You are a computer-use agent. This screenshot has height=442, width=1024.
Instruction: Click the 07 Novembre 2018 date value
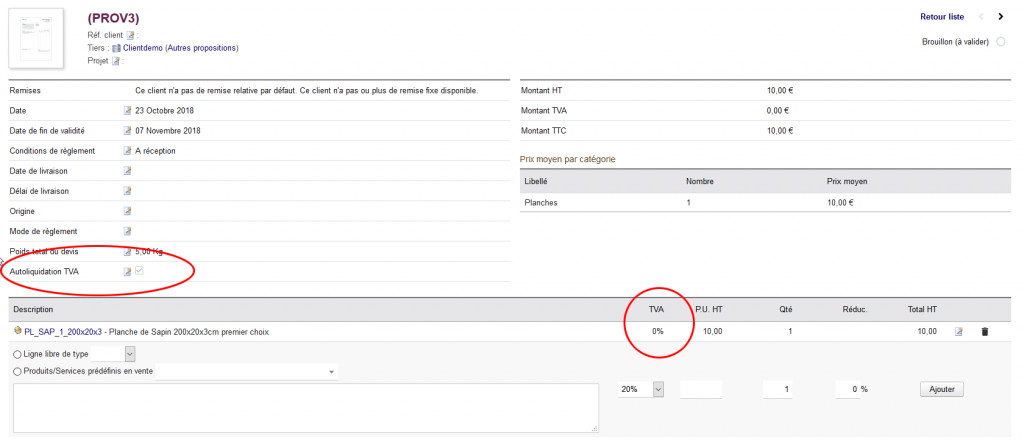[x=168, y=131]
